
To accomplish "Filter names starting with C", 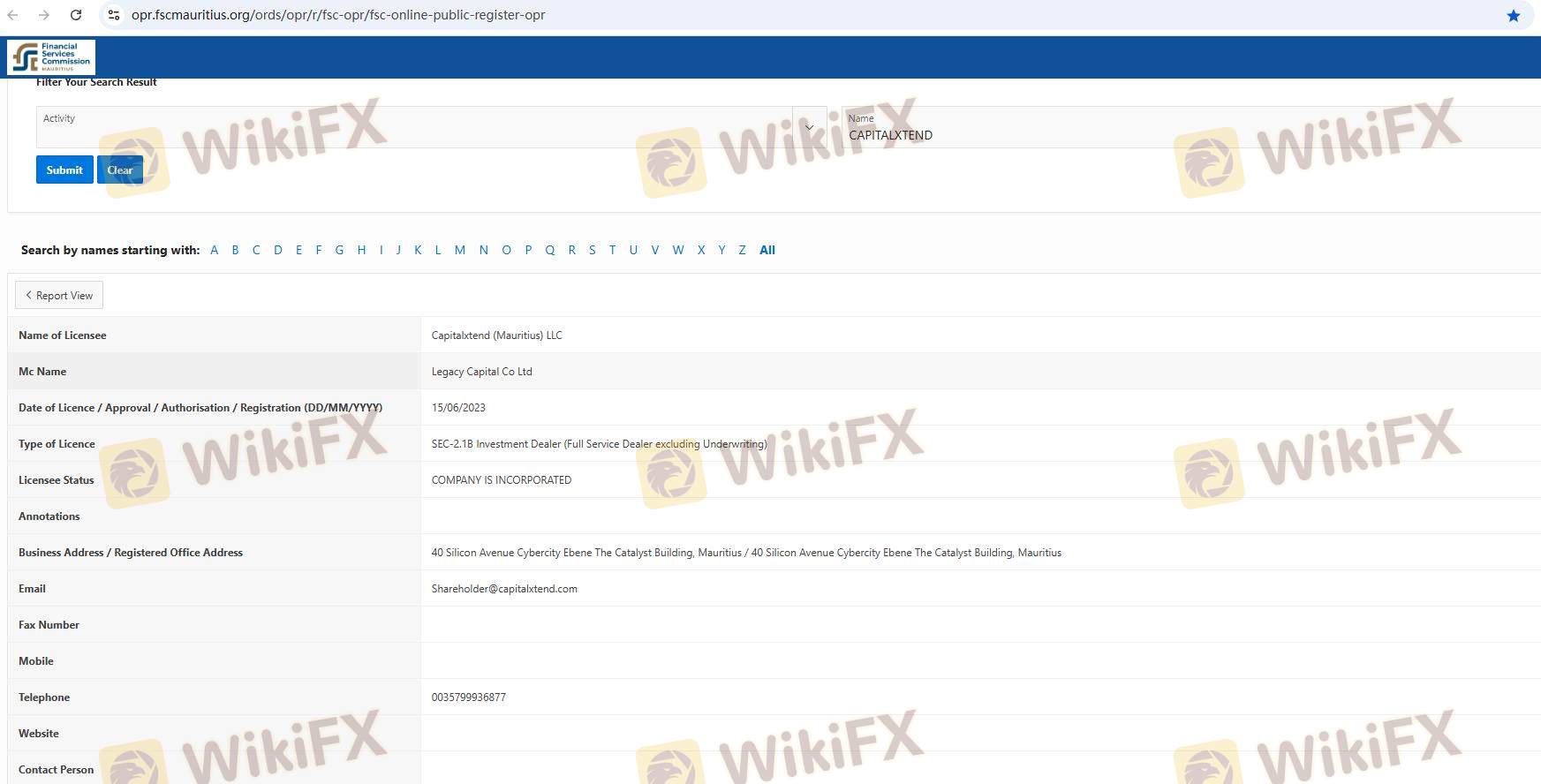I will pyautogui.click(x=256, y=250).
